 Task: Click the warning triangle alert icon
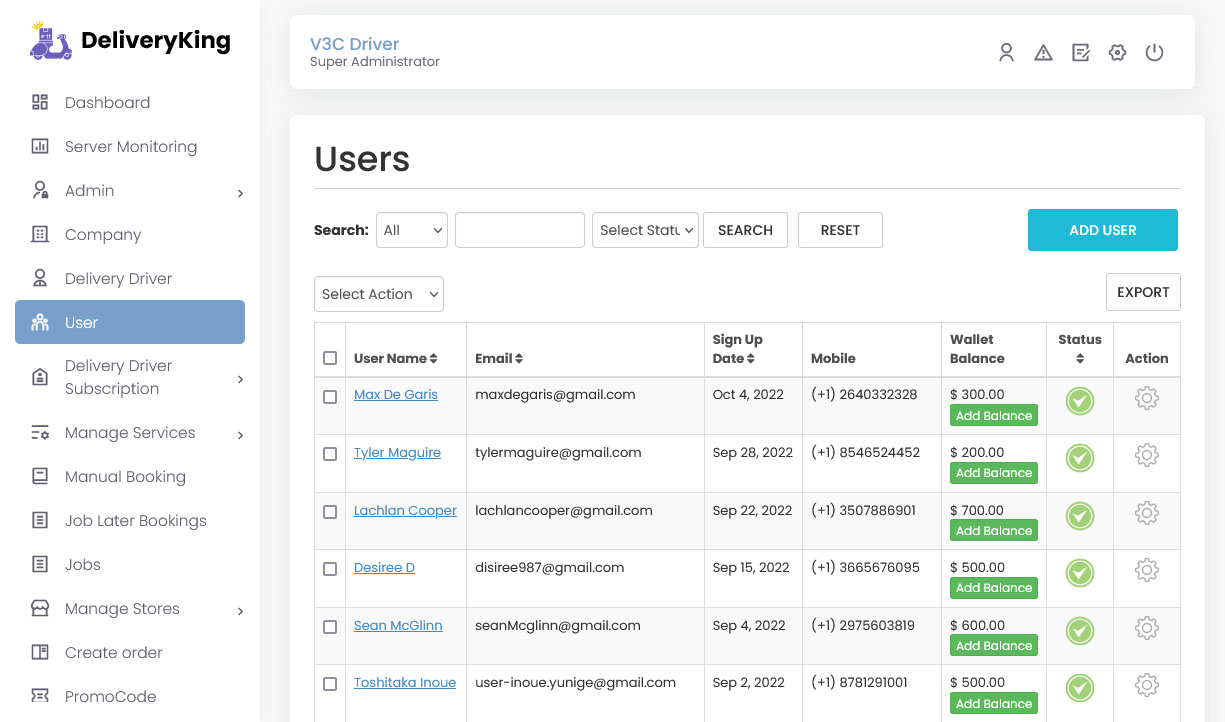(x=1043, y=53)
